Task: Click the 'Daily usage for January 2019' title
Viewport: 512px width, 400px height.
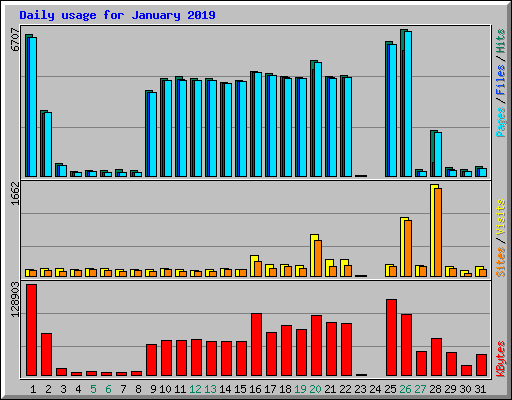Action: [117, 15]
